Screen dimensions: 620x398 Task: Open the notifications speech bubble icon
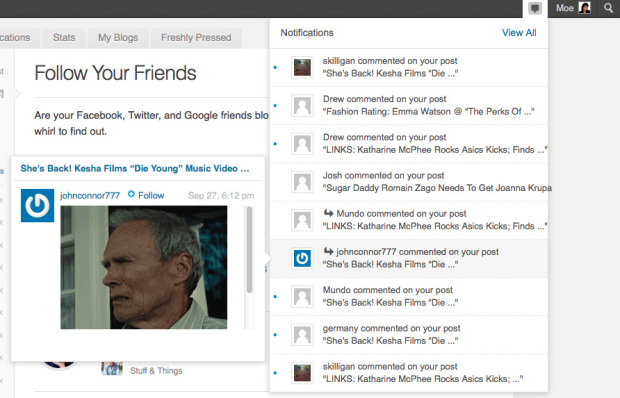click(x=535, y=8)
